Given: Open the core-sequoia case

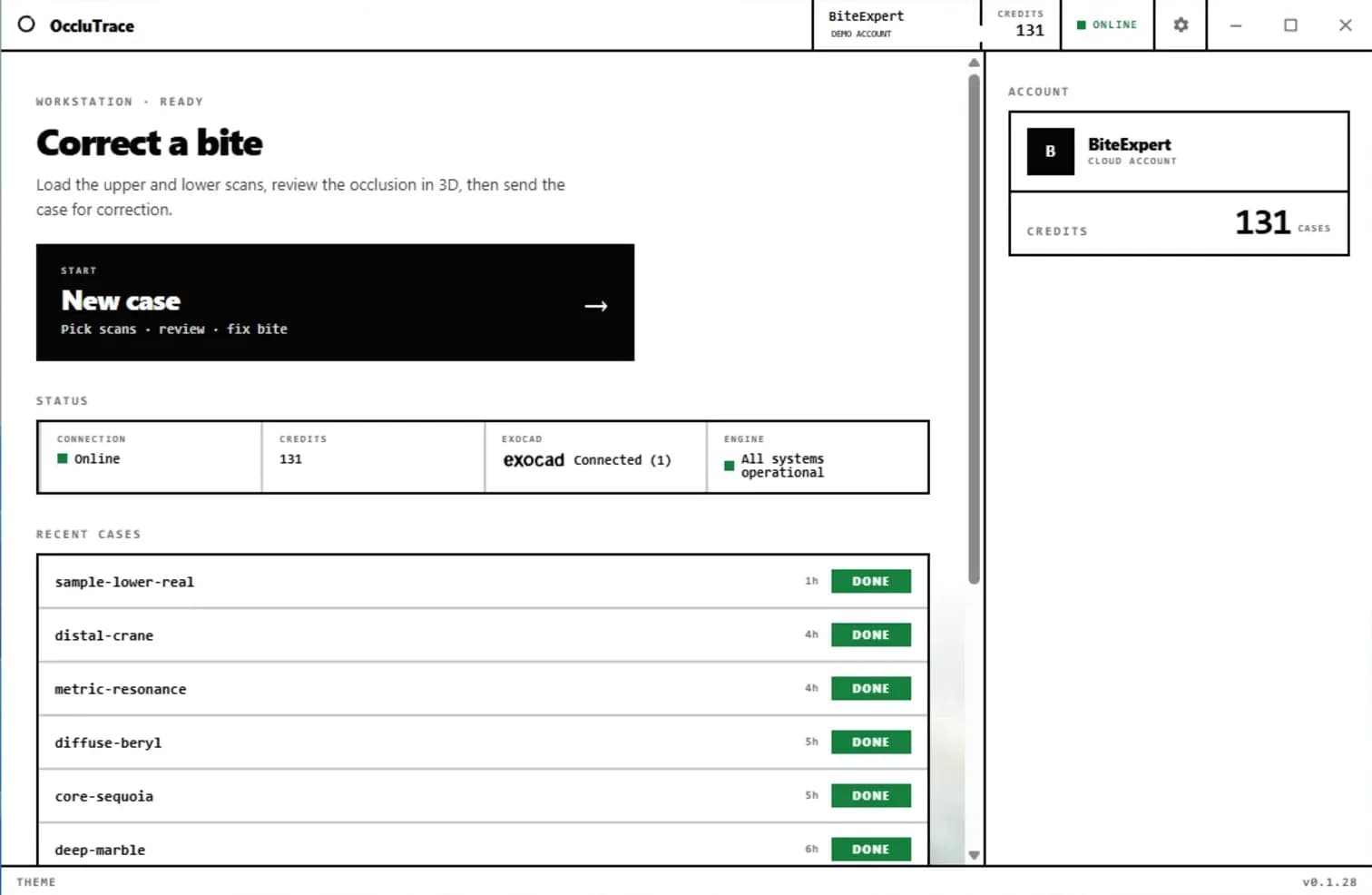Looking at the screenshot, I should 483,796.
